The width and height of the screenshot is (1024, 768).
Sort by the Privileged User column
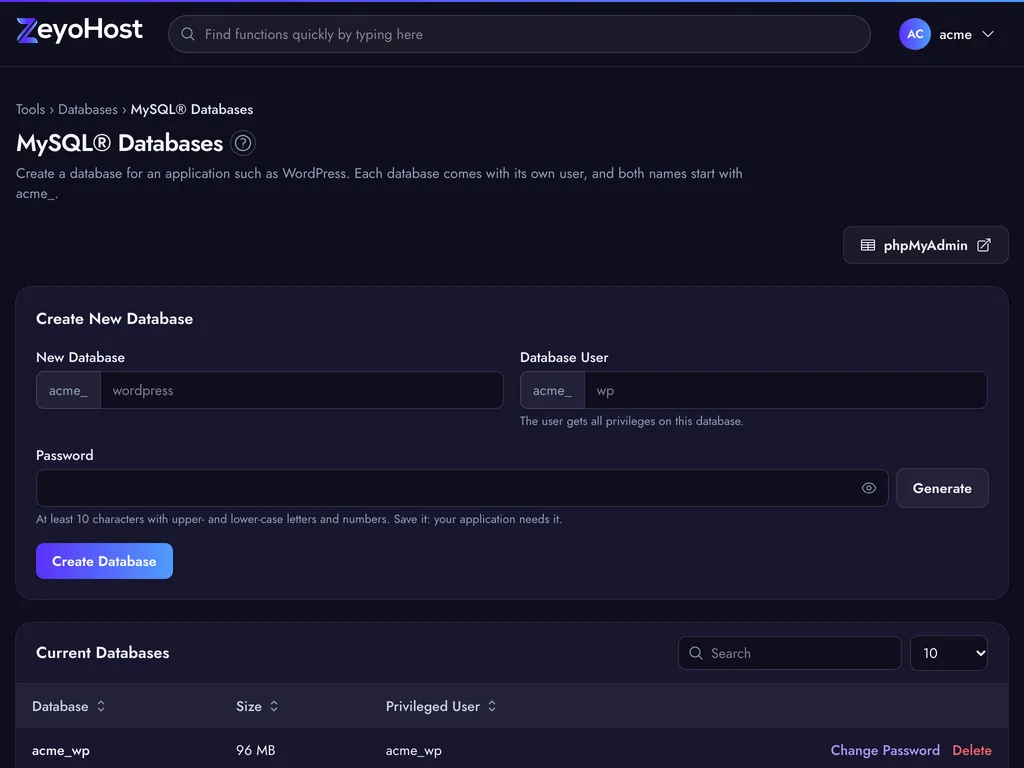(441, 706)
